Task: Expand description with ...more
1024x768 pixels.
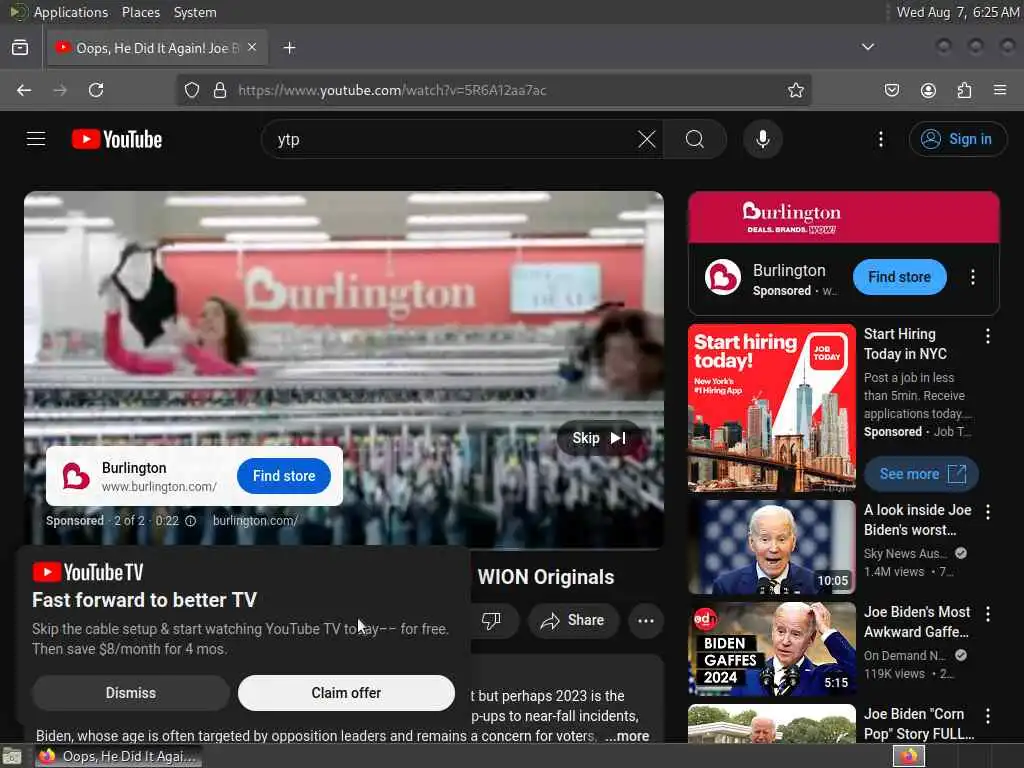Action: [626, 736]
